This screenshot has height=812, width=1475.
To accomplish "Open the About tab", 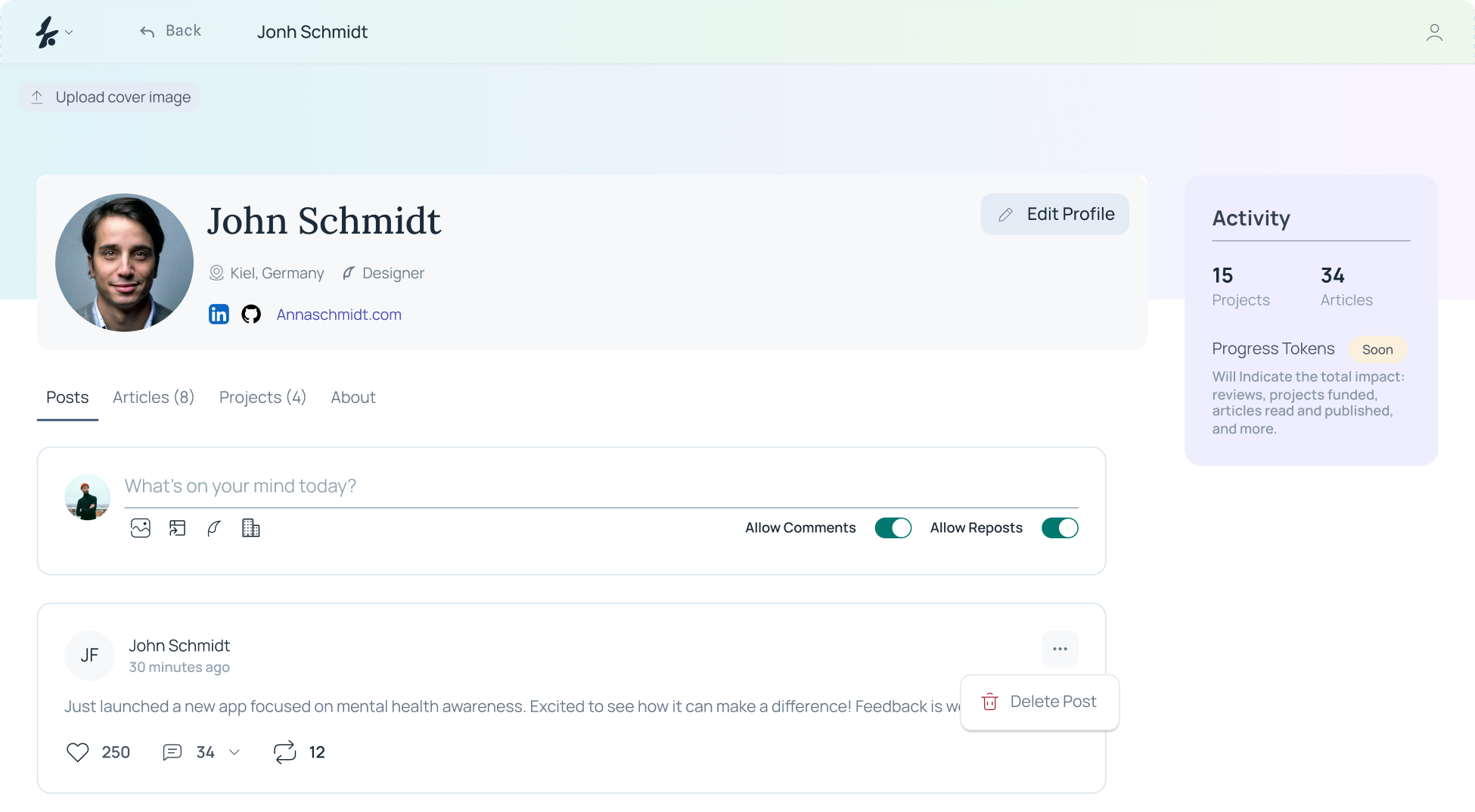I will click(353, 397).
